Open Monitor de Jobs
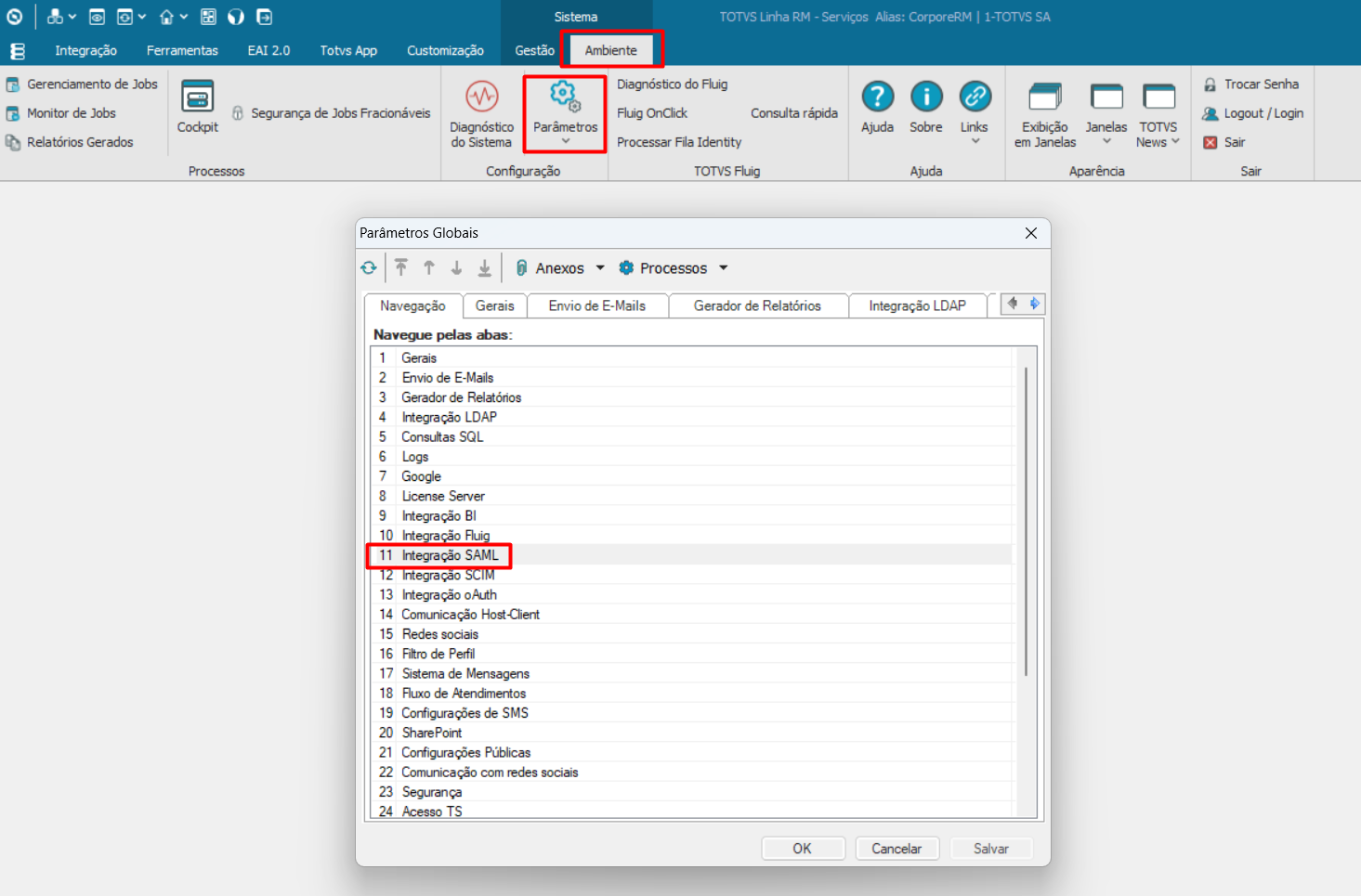This screenshot has height=896, width=1361. tap(61, 113)
